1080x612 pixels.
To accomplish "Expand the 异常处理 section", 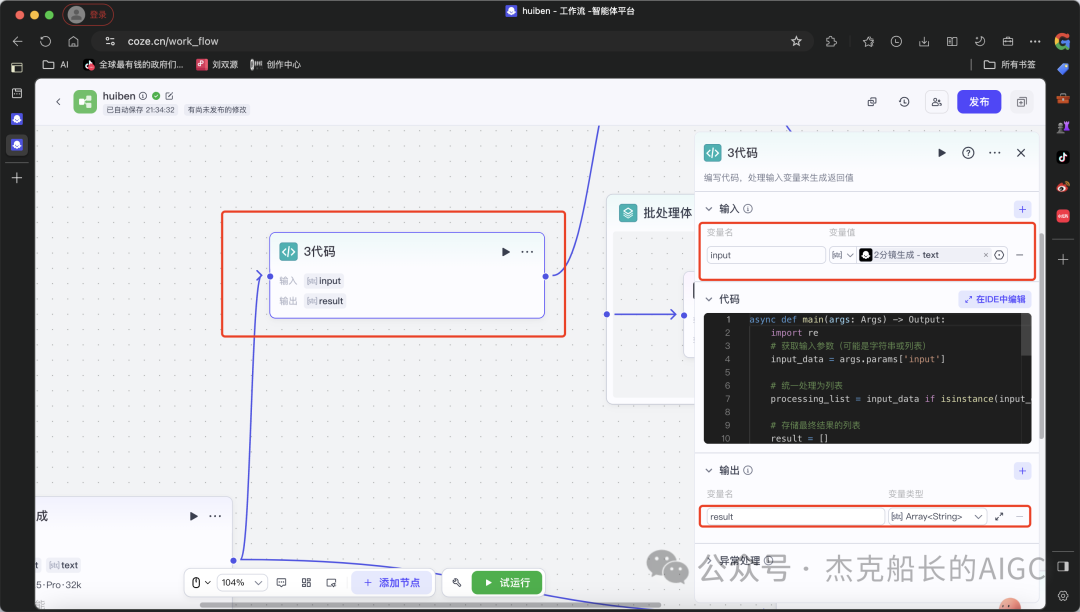I will click(x=709, y=560).
